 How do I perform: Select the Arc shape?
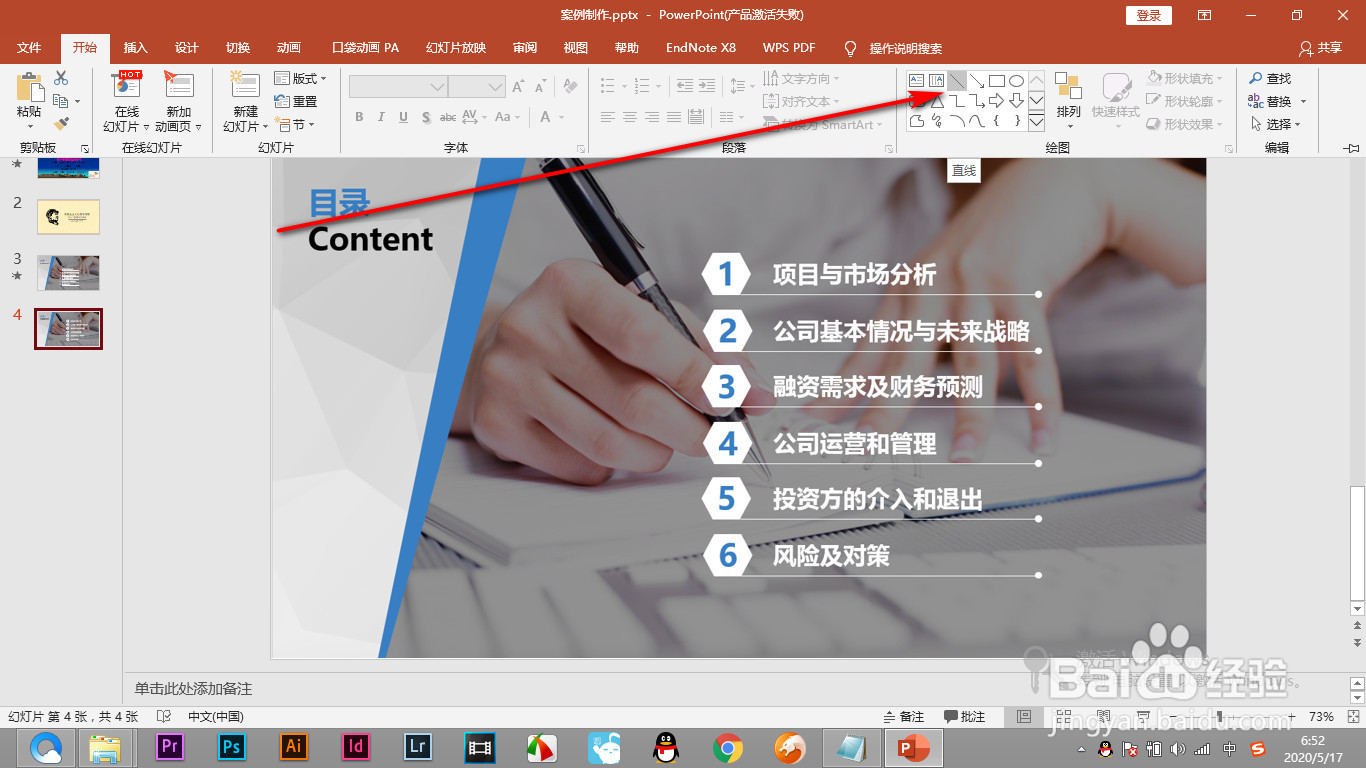[x=957, y=121]
